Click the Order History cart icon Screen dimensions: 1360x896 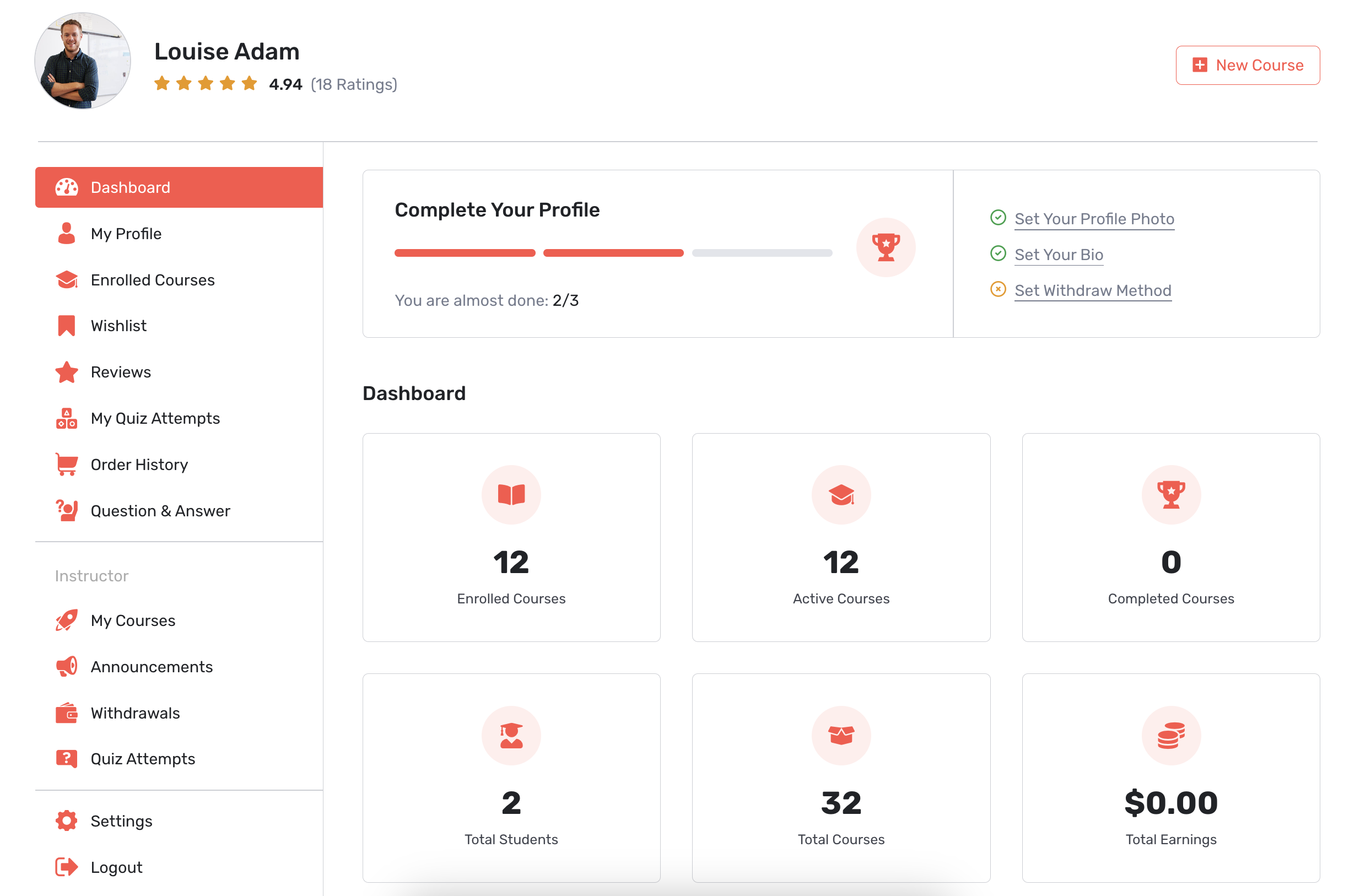[x=66, y=465]
